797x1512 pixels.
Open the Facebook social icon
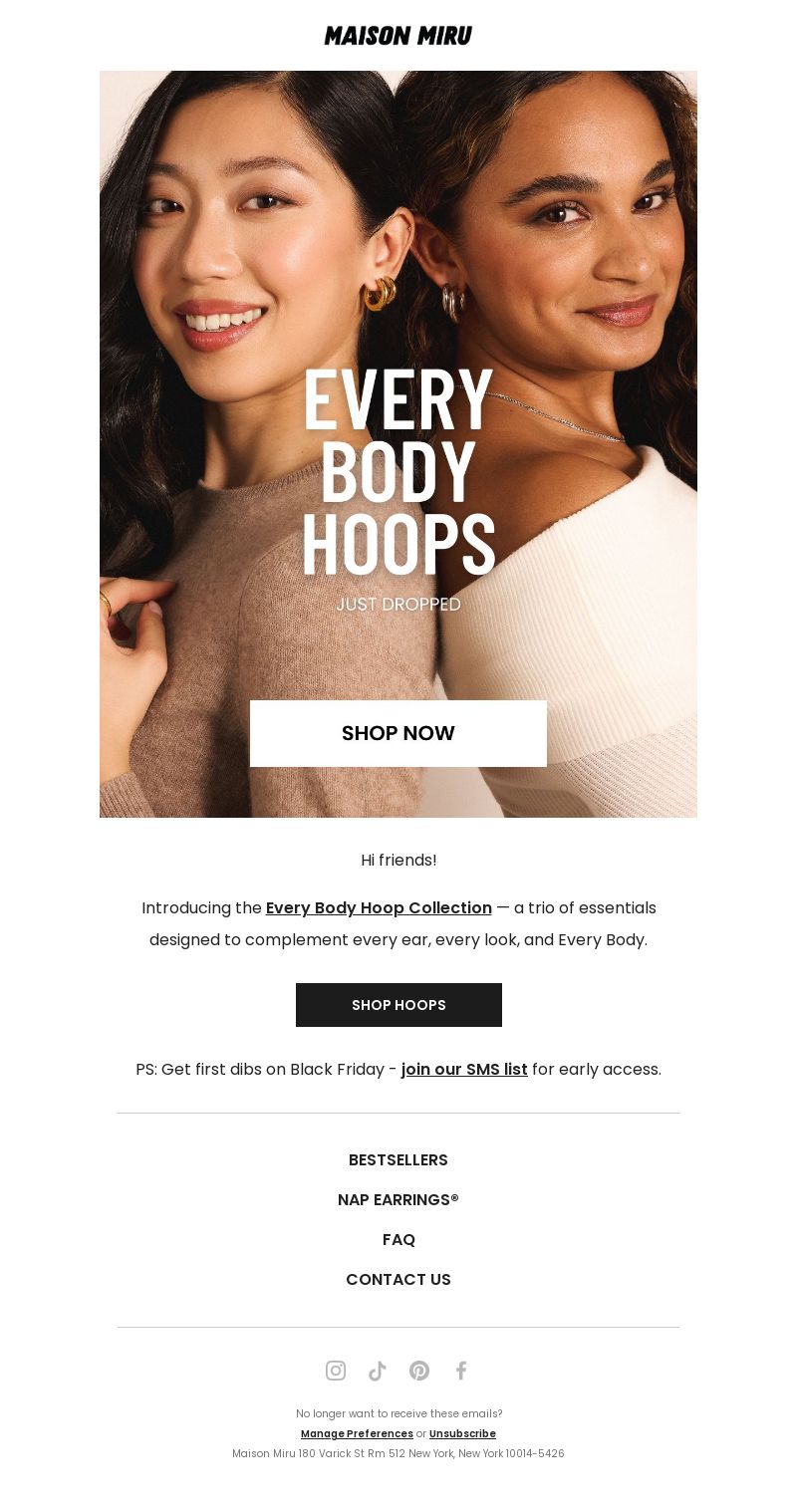click(461, 1371)
